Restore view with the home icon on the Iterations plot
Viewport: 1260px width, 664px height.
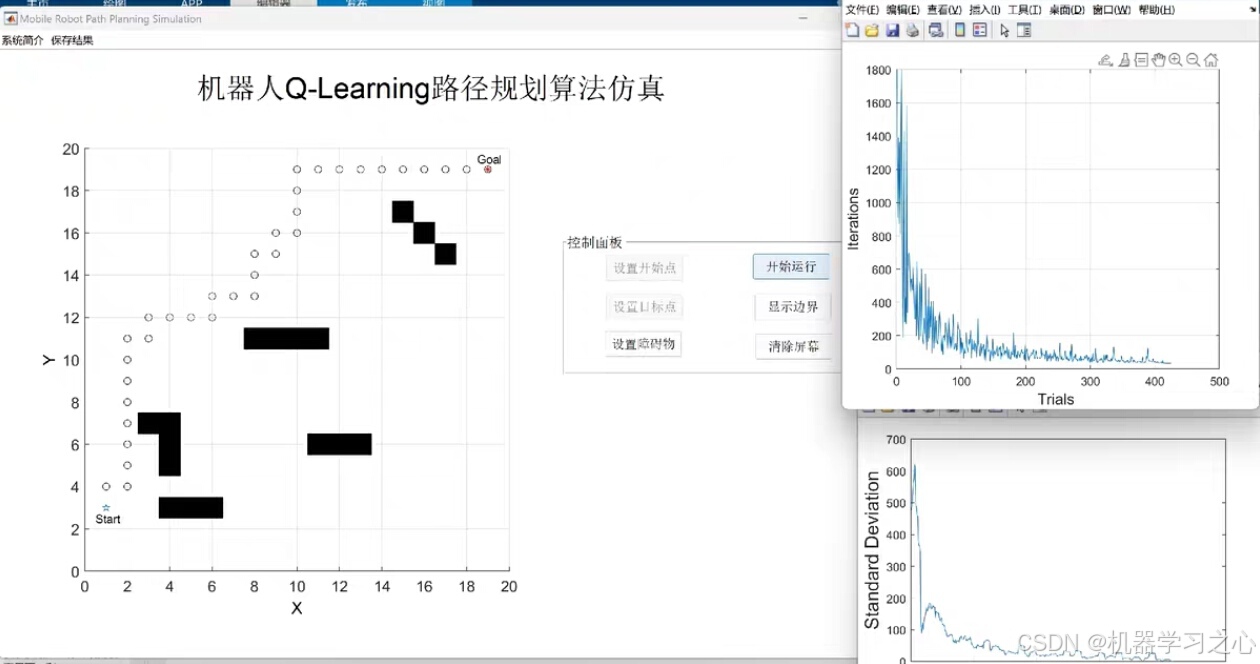1211,60
